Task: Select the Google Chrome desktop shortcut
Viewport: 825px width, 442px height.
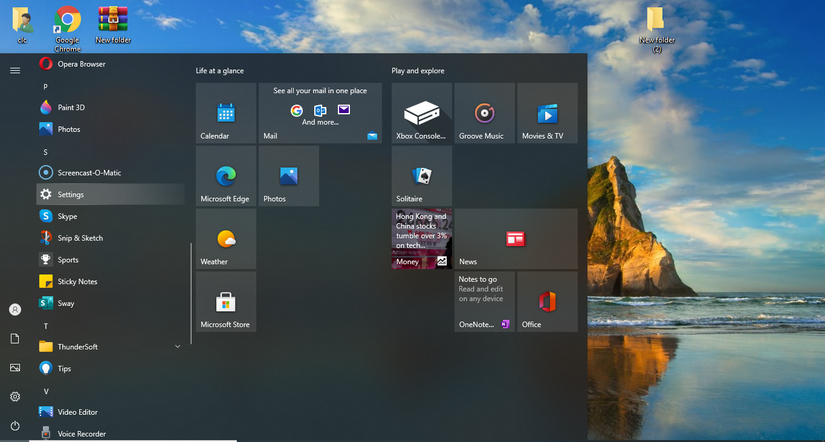Action: (67, 29)
